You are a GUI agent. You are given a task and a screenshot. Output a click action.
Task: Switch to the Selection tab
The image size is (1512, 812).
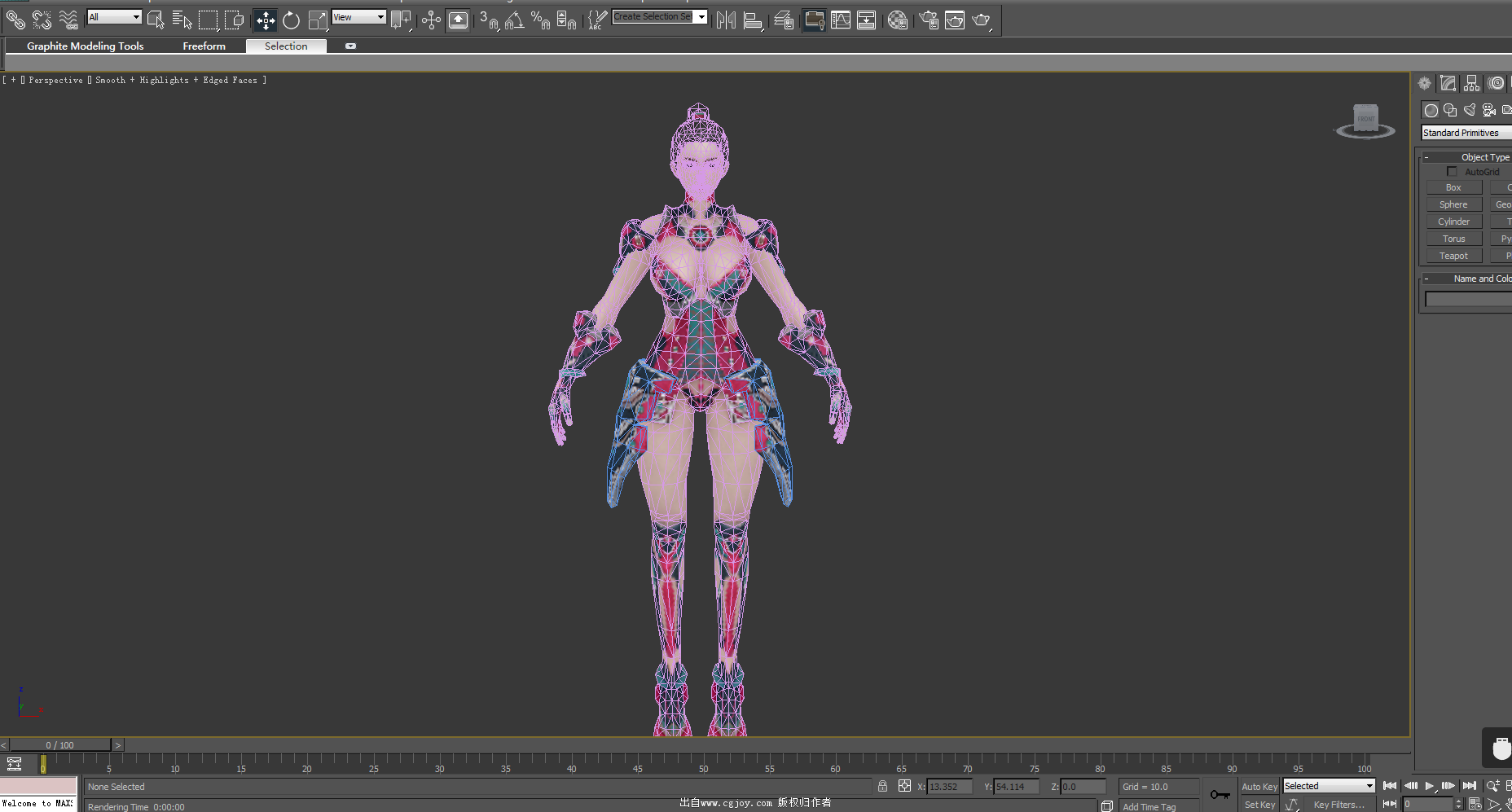click(286, 46)
